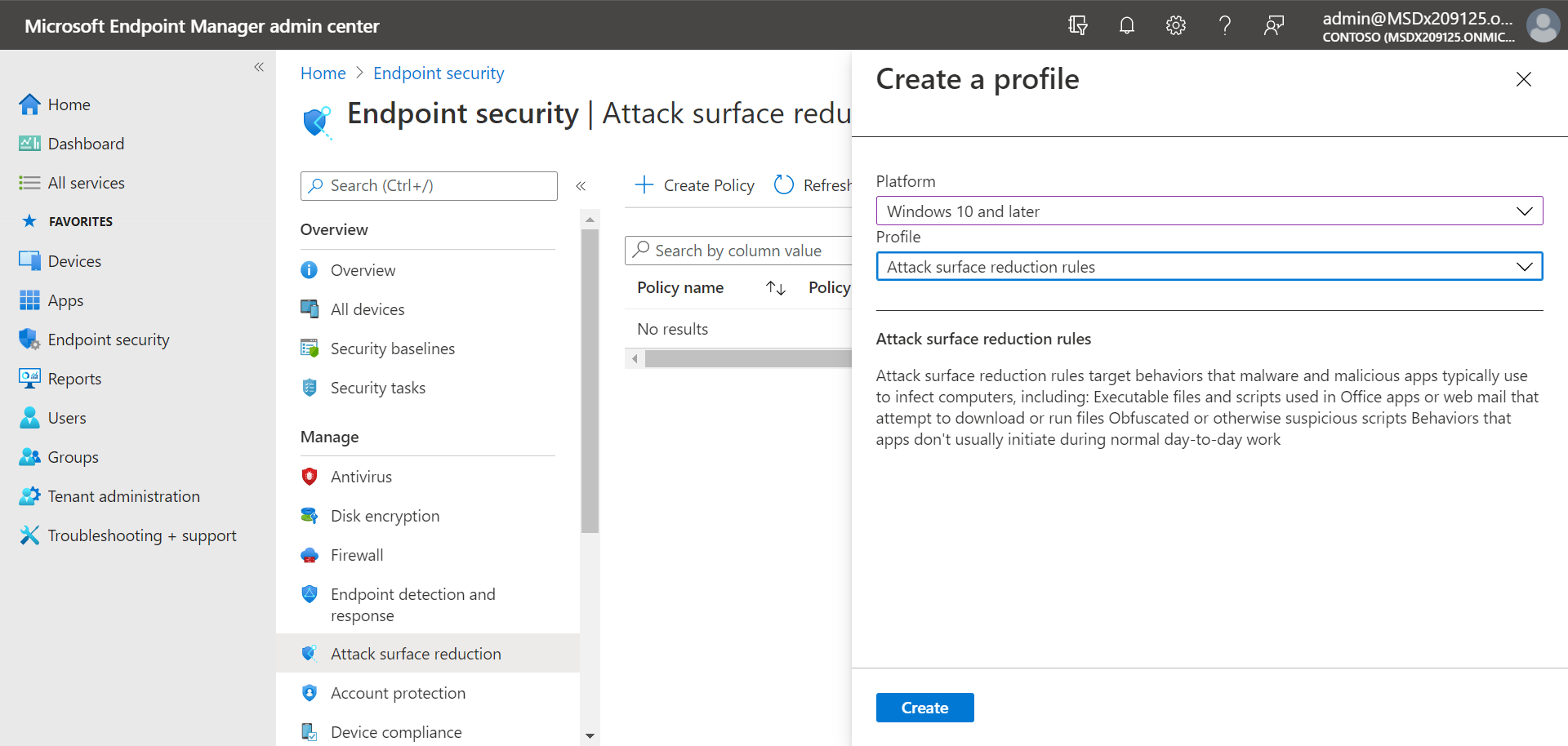Open Troubleshooting + support menu item
Image resolution: width=1568 pixels, height=746 pixels.
[x=142, y=535]
